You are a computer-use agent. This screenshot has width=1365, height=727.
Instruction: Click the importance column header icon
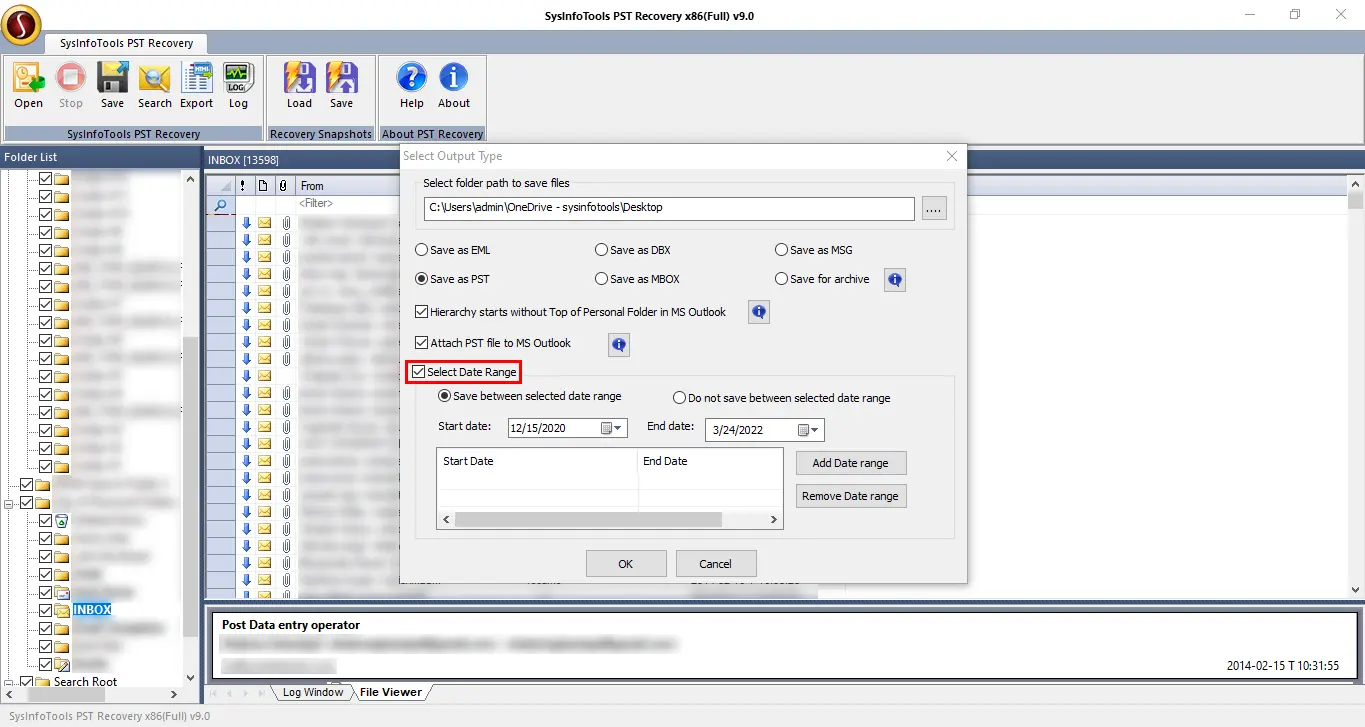pos(243,186)
